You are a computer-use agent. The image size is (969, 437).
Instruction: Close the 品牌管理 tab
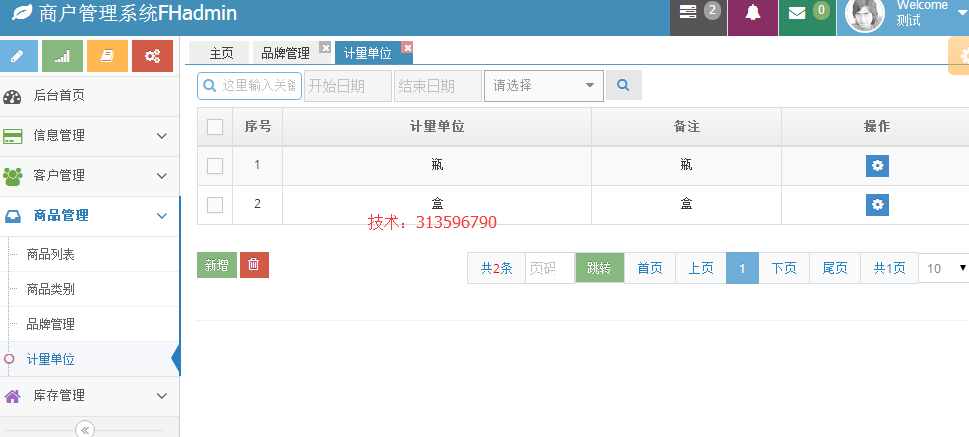(325, 47)
